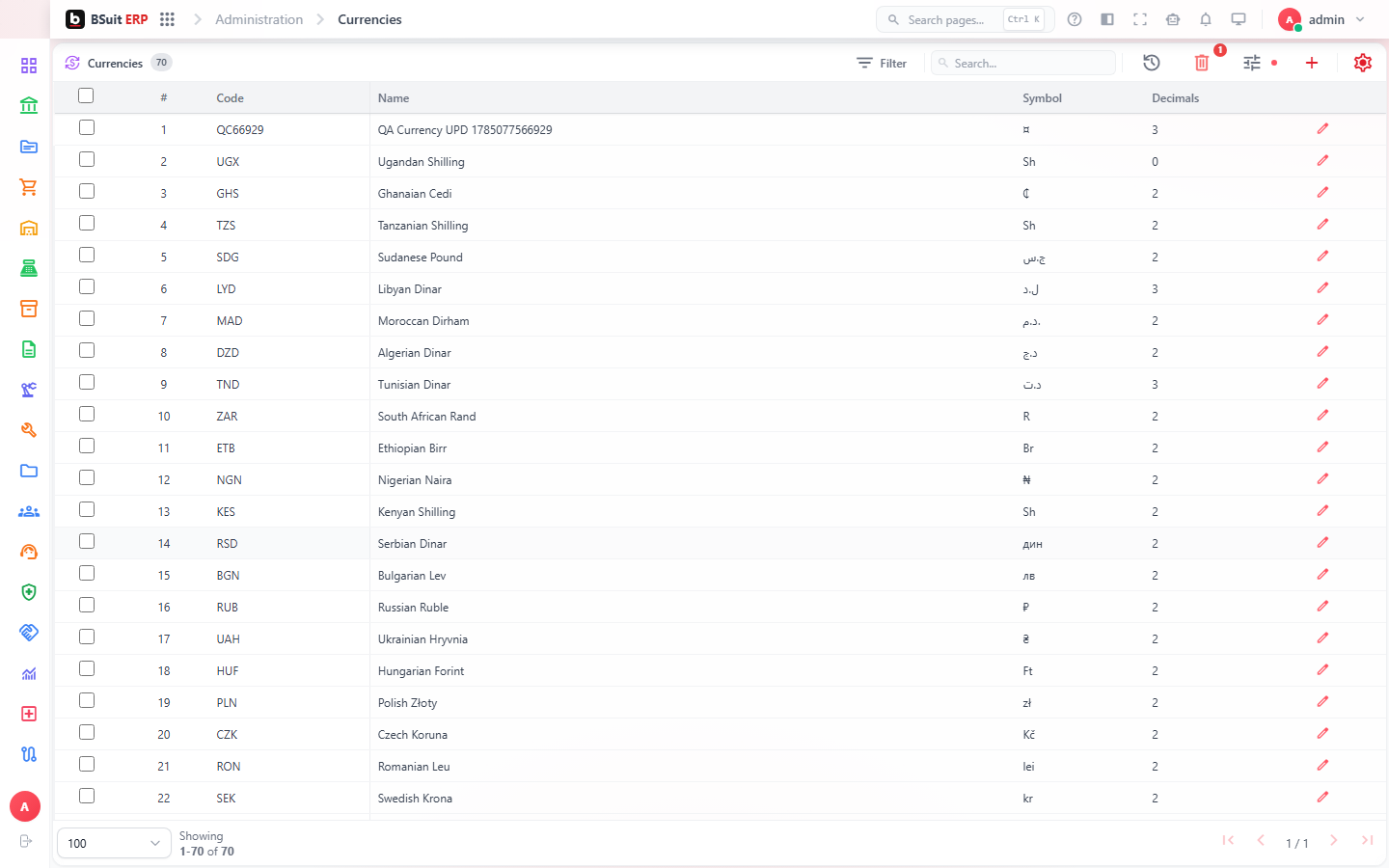The width and height of the screenshot is (1389, 868).
Task: Check the ZAR row checkbox
Action: coord(87,414)
